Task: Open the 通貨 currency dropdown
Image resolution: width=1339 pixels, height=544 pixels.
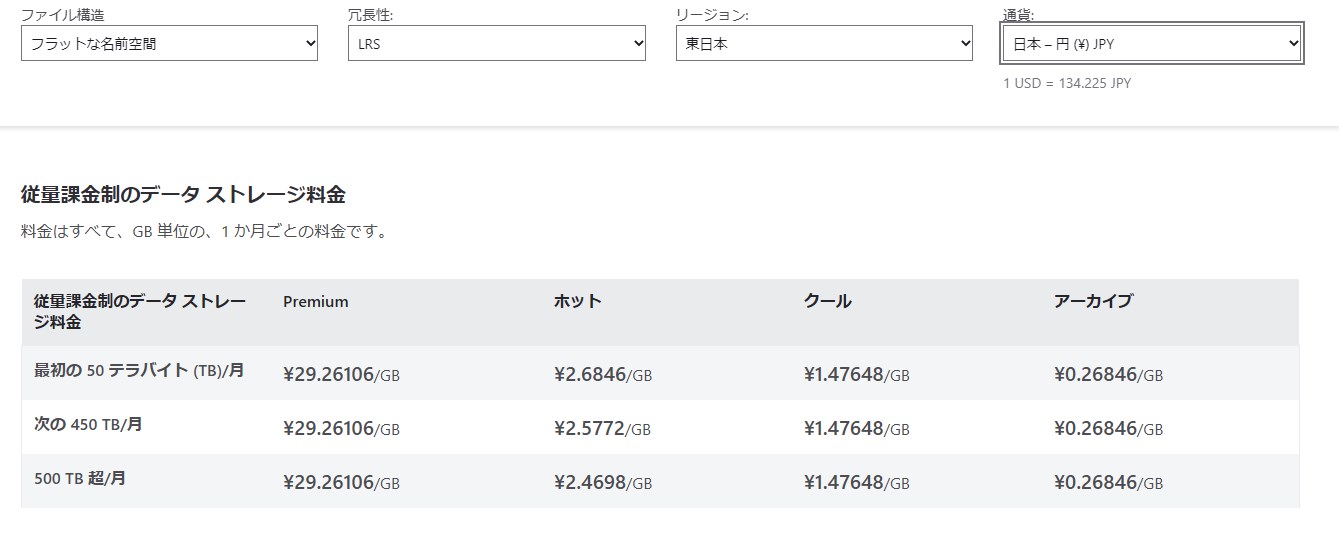Action: tap(1151, 44)
